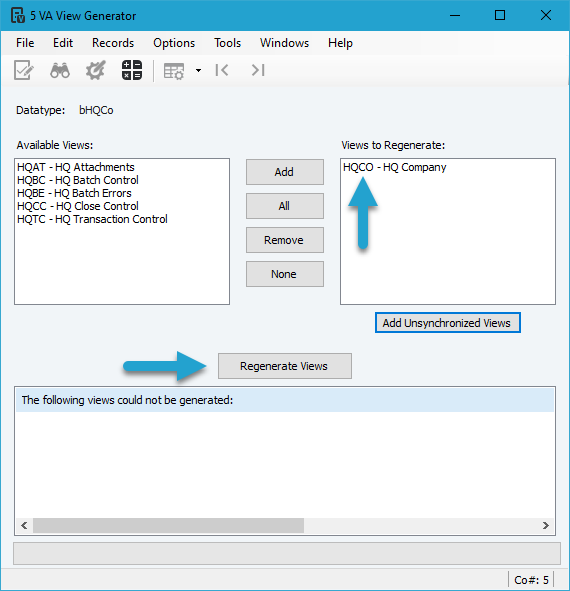Click the Regenerate Views button
Viewport: 570px width, 591px height.
[285, 366]
